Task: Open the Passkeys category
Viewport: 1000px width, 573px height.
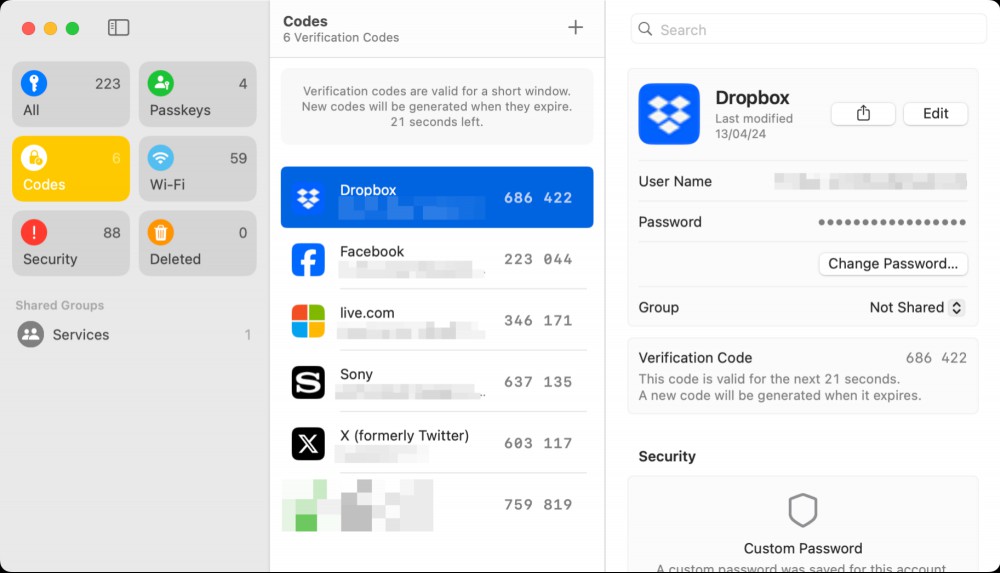Action: (198, 94)
